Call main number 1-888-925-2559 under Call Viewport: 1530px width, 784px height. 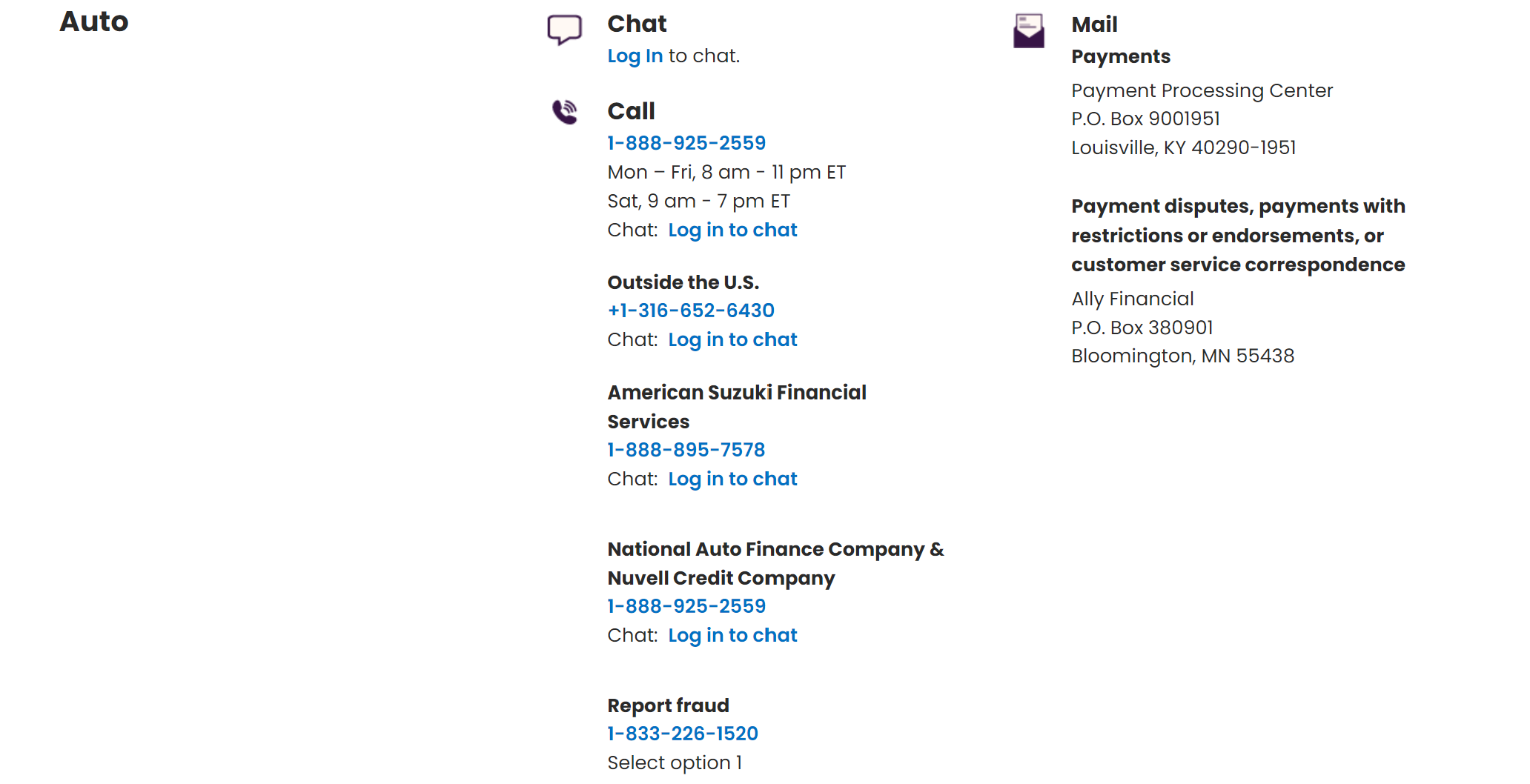coord(686,143)
